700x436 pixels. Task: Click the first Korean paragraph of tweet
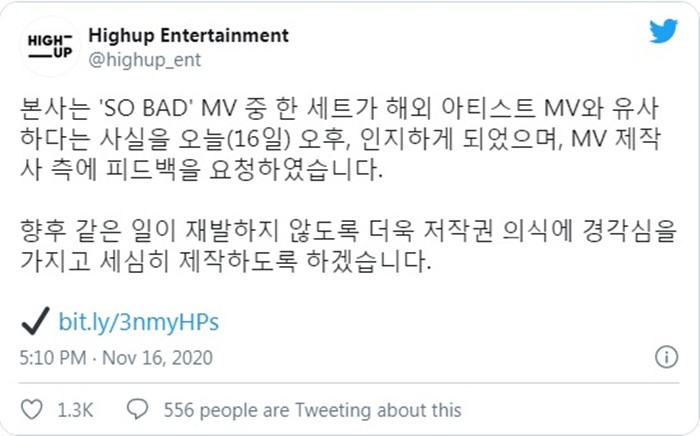click(340, 139)
